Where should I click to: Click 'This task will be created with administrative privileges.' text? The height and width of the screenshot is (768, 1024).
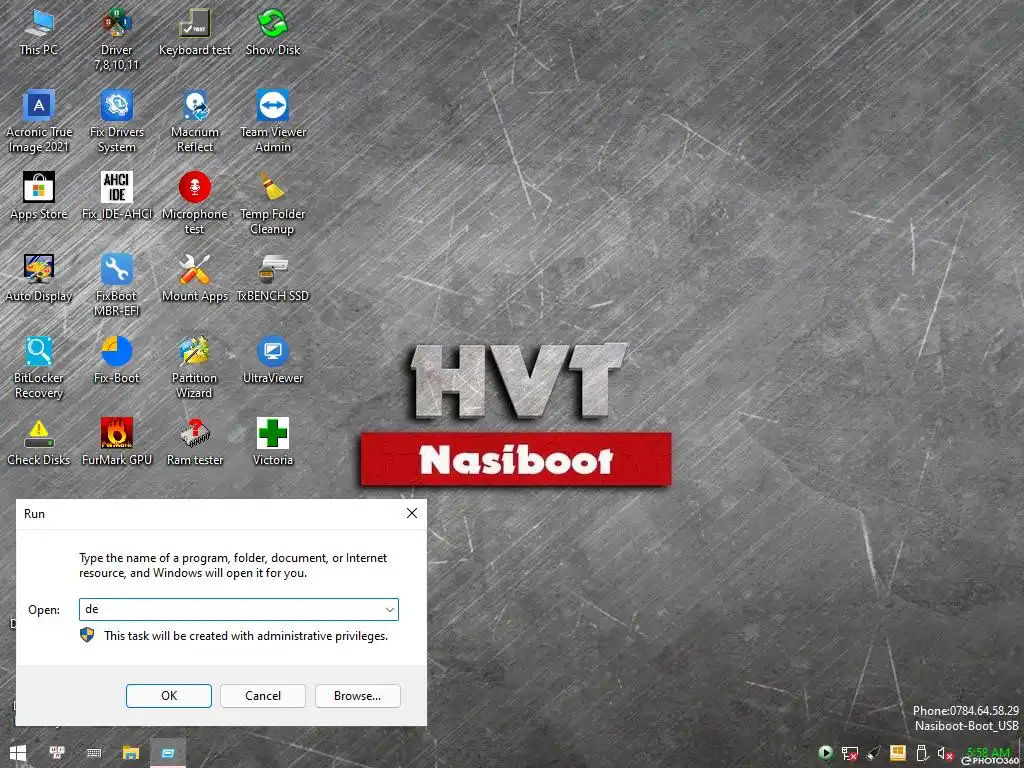point(246,635)
